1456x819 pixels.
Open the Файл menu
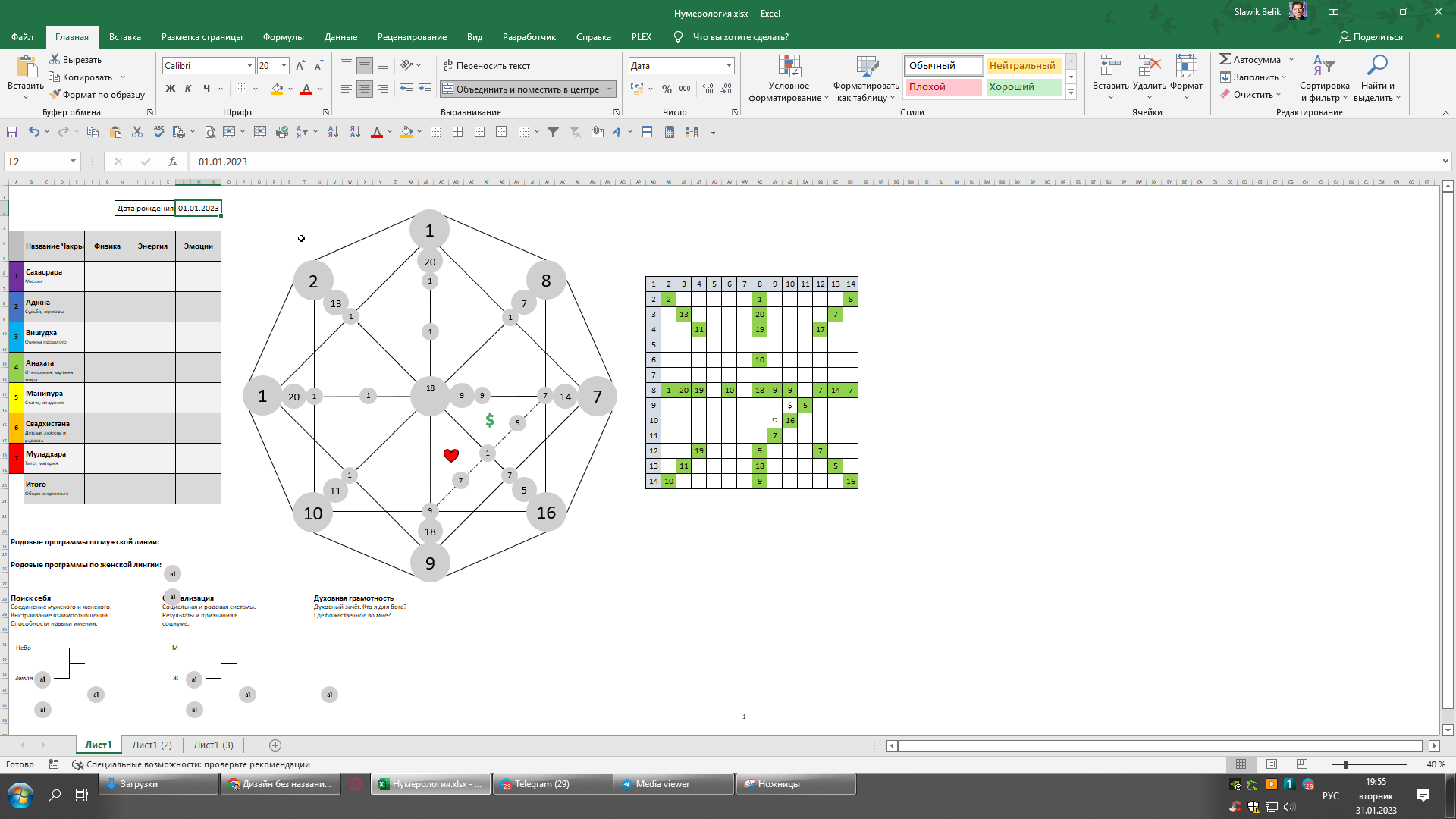22,37
